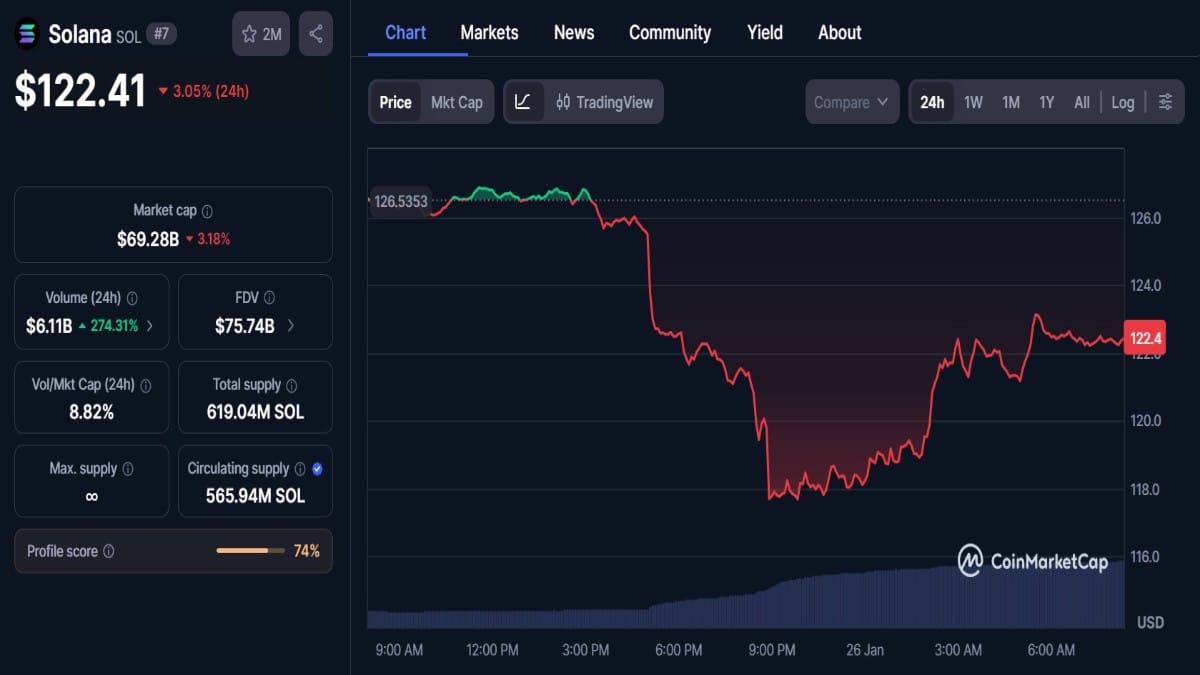Open the Yield tab
1200x675 pixels.
pyautogui.click(x=765, y=33)
